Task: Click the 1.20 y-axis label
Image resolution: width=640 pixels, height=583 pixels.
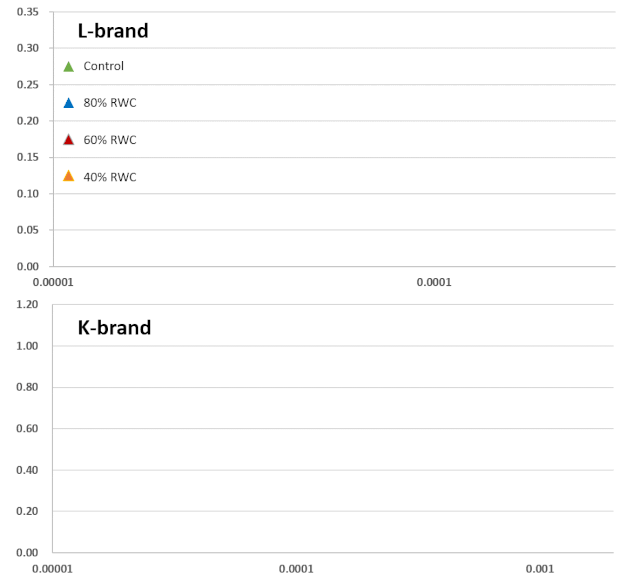Action: 27,305
